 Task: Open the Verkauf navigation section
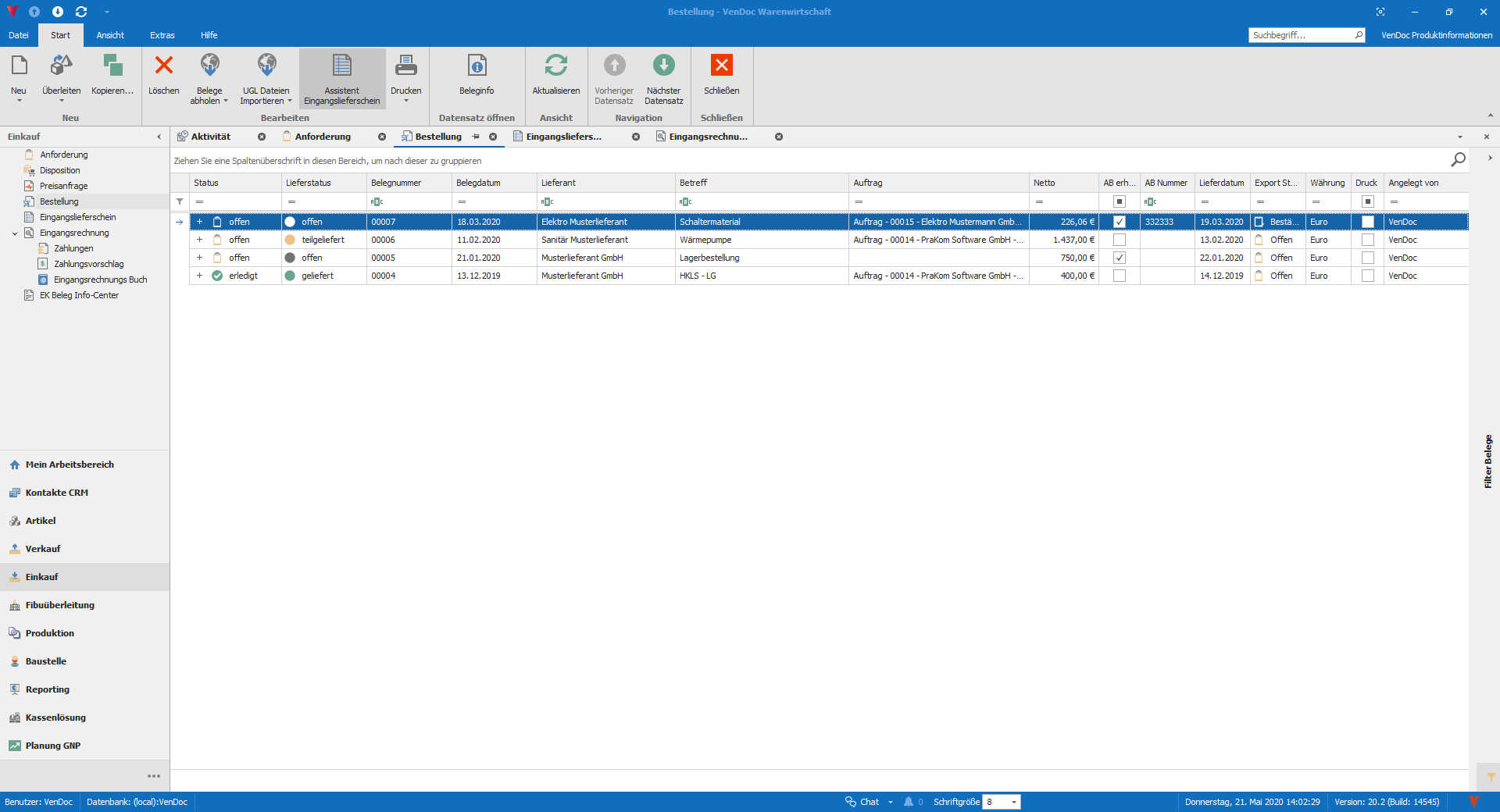pyautogui.click(x=43, y=549)
